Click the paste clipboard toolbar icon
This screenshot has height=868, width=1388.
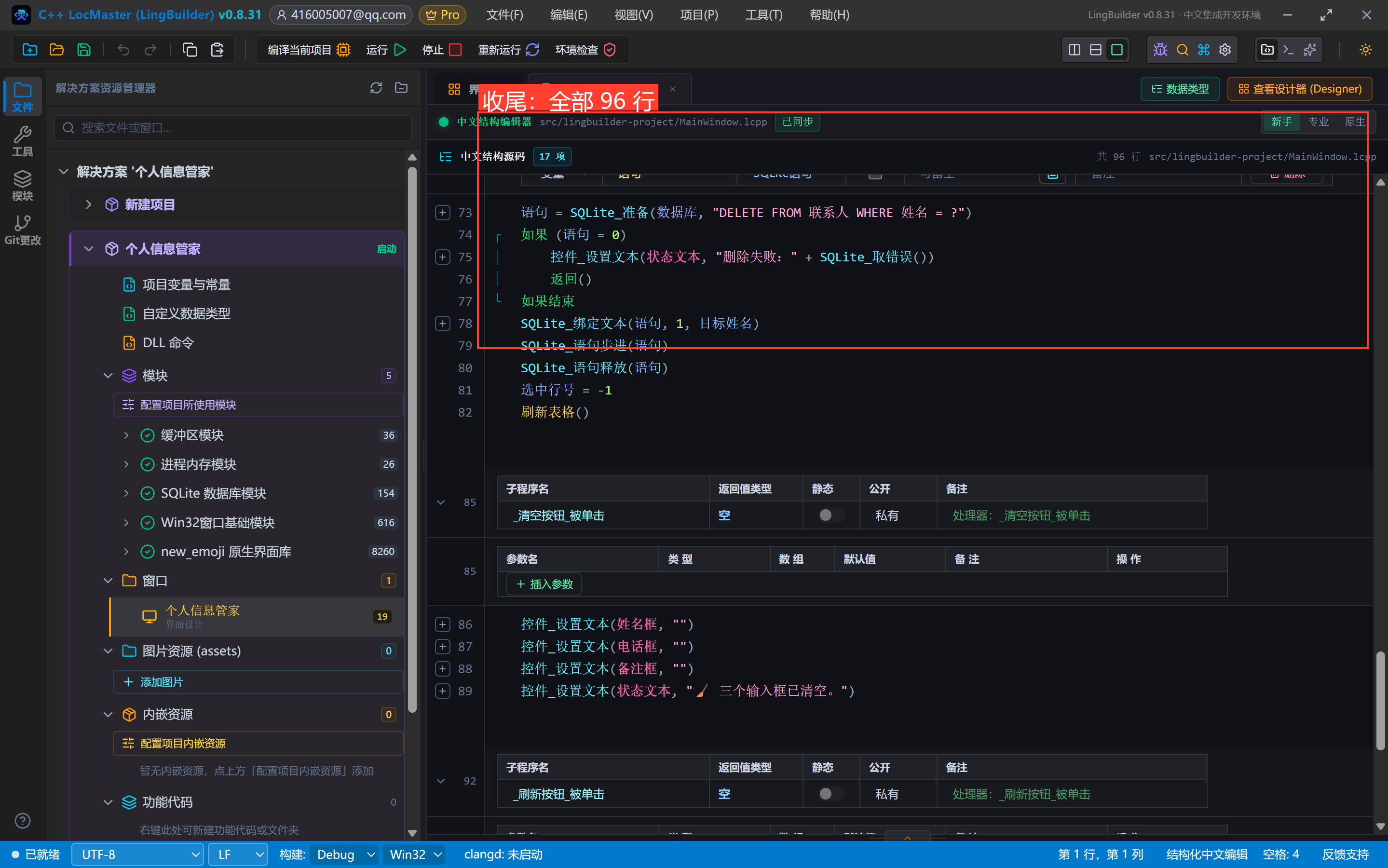217,50
